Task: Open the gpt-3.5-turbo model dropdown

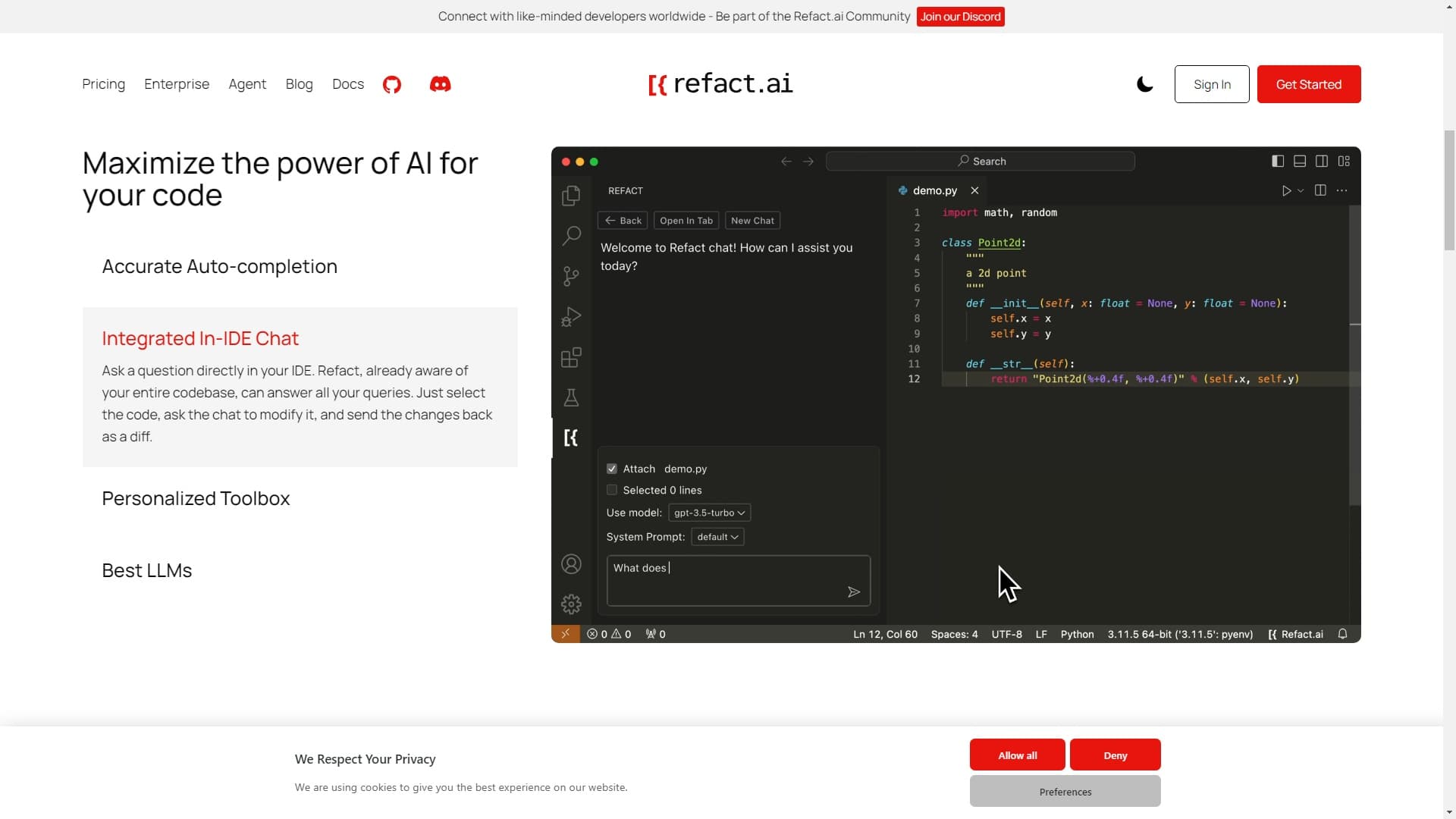Action: (709, 513)
